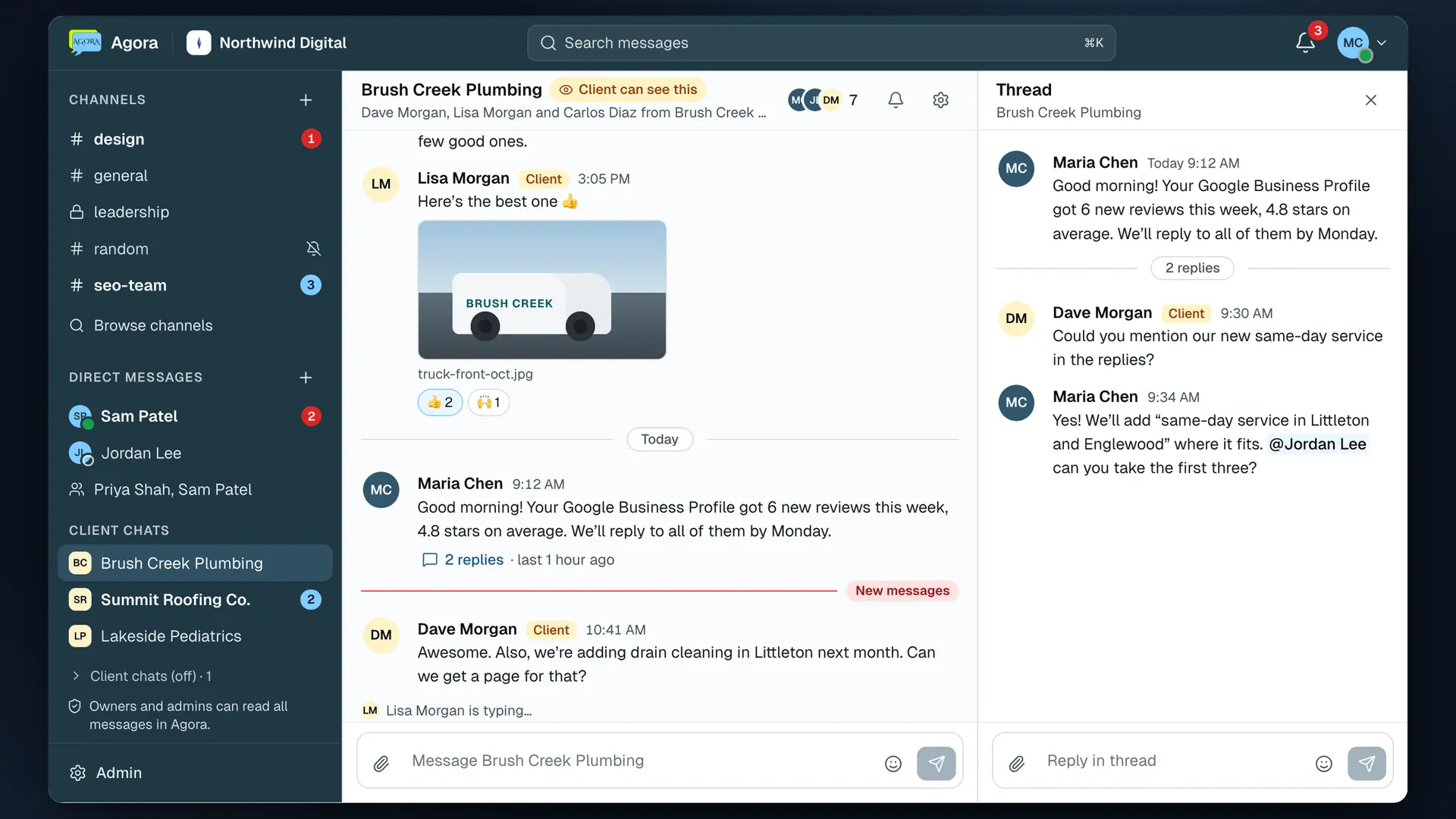Open emoji picker in thread composer

pos(1324,764)
